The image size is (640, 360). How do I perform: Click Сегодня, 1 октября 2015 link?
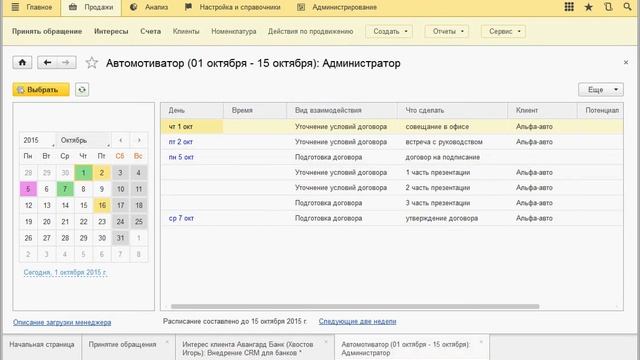(65, 272)
